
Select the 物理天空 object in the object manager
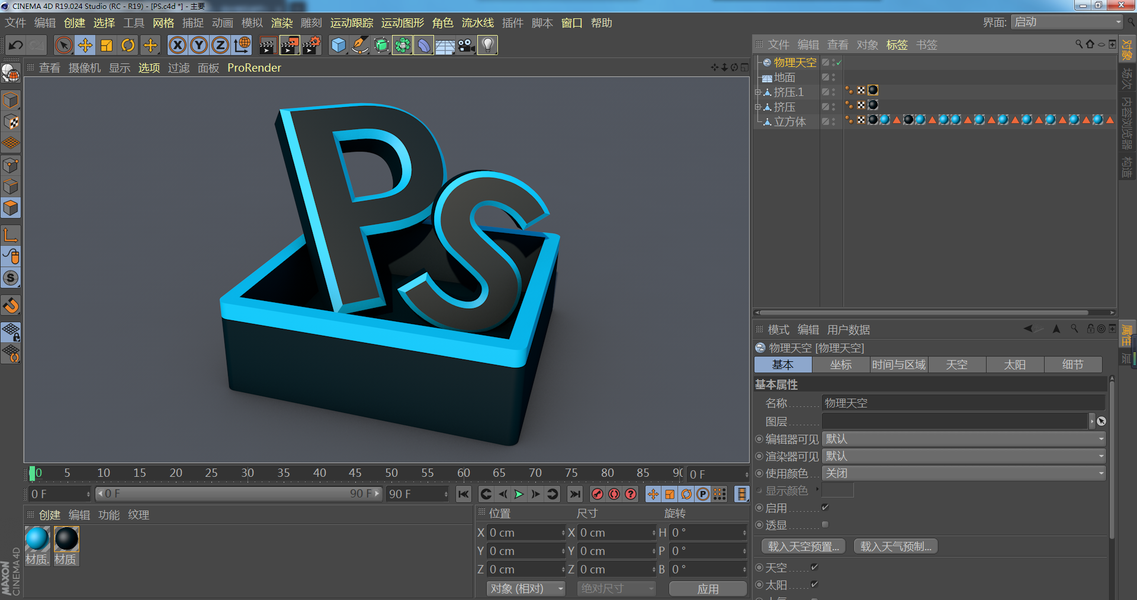[795, 62]
